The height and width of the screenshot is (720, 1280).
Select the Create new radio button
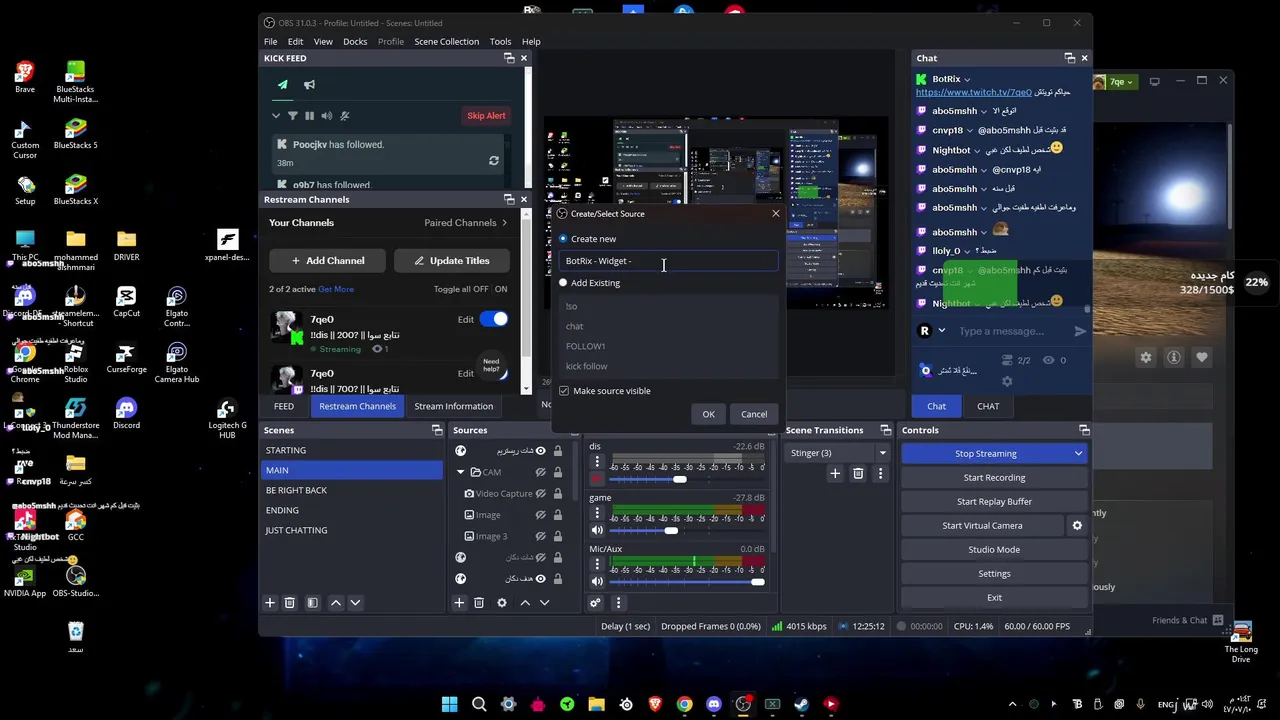pyautogui.click(x=563, y=239)
